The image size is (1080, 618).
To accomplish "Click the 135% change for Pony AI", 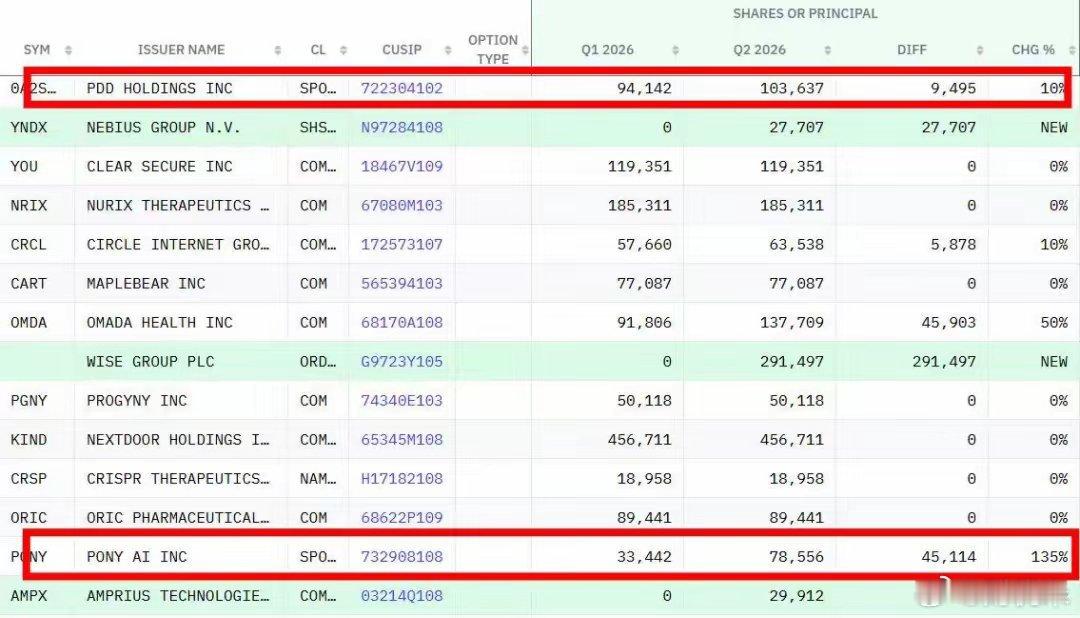I will [x=1049, y=557].
